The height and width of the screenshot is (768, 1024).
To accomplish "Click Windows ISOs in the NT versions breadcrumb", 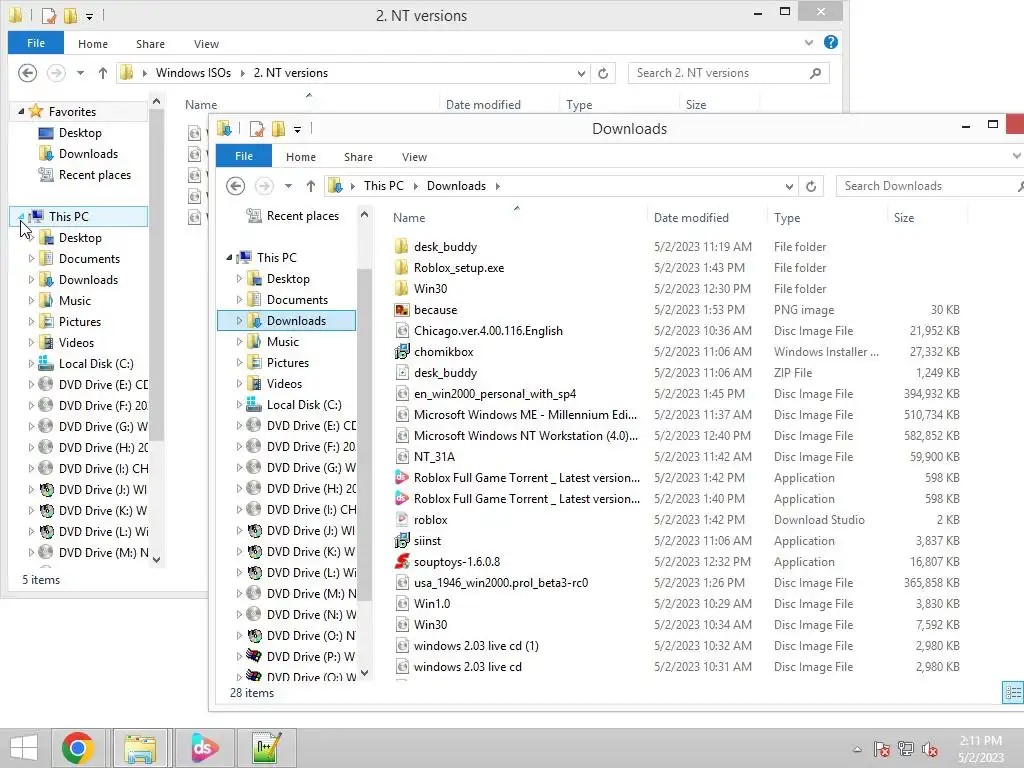I will click(193, 73).
